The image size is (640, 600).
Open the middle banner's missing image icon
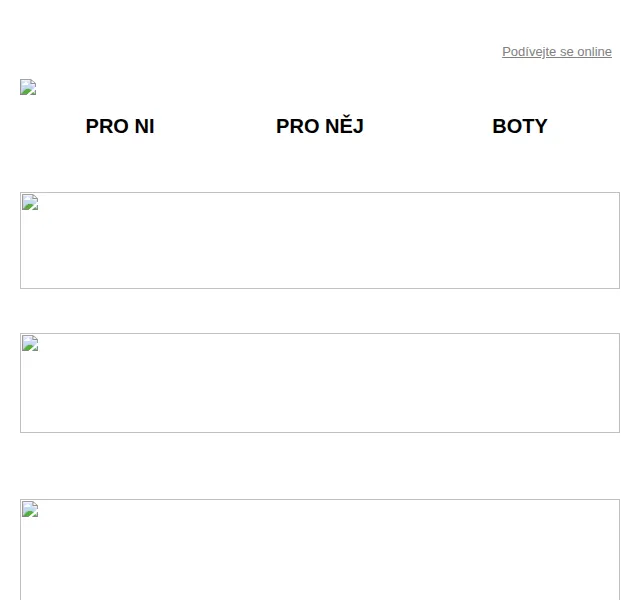click(x=30, y=343)
